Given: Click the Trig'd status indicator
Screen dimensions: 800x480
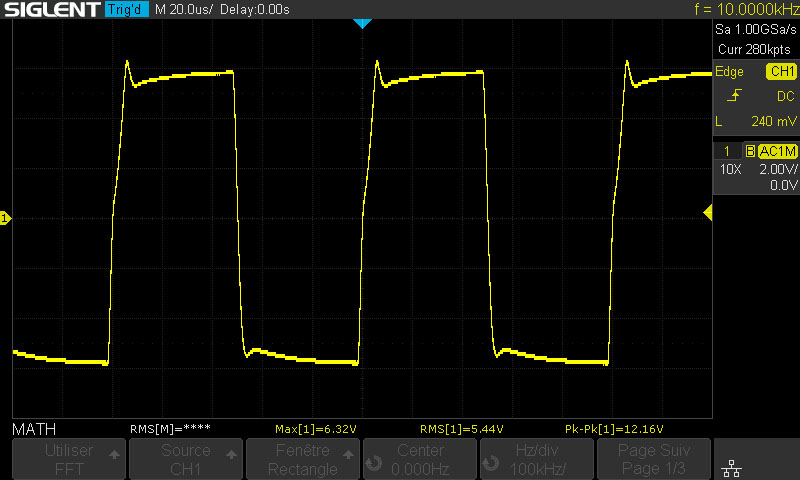Looking at the screenshot, I should pos(127,9).
